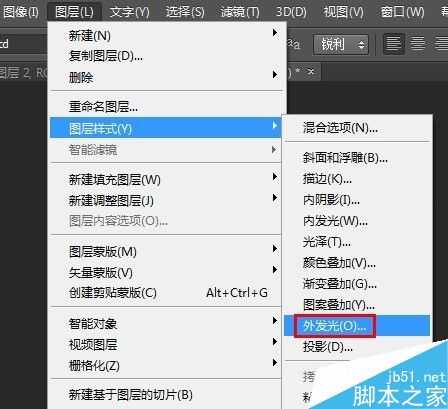The width and height of the screenshot is (448, 409).
Task: Open the 锐利 anti-alias dropdown
Action: [x=341, y=45]
